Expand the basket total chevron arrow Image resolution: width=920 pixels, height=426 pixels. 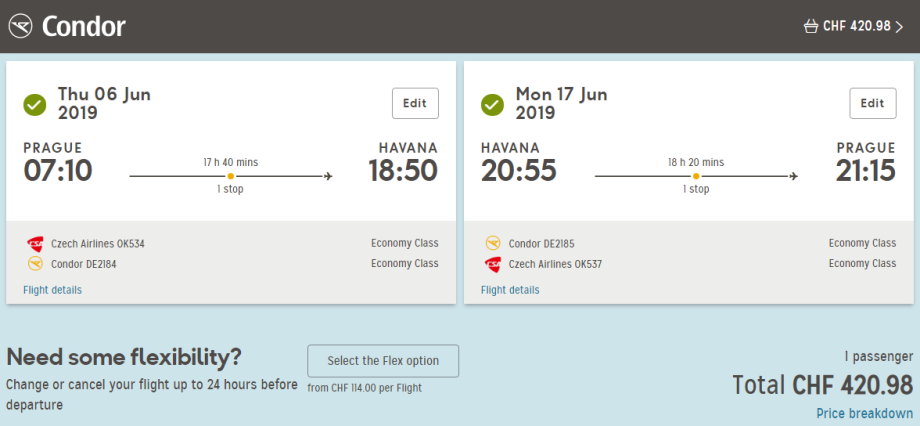pos(900,27)
